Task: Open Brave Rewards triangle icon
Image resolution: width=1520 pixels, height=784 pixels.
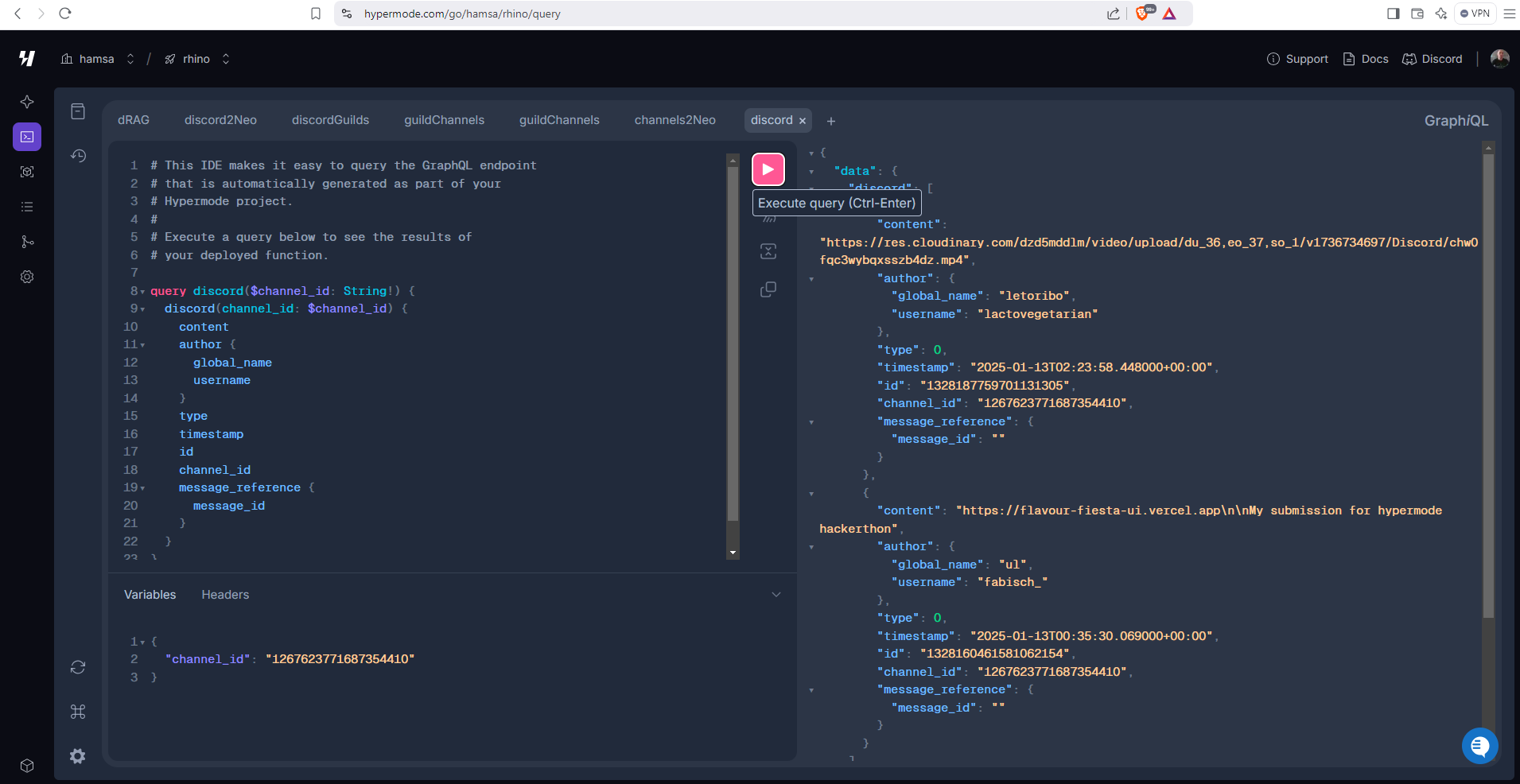Action: coord(1169,14)
